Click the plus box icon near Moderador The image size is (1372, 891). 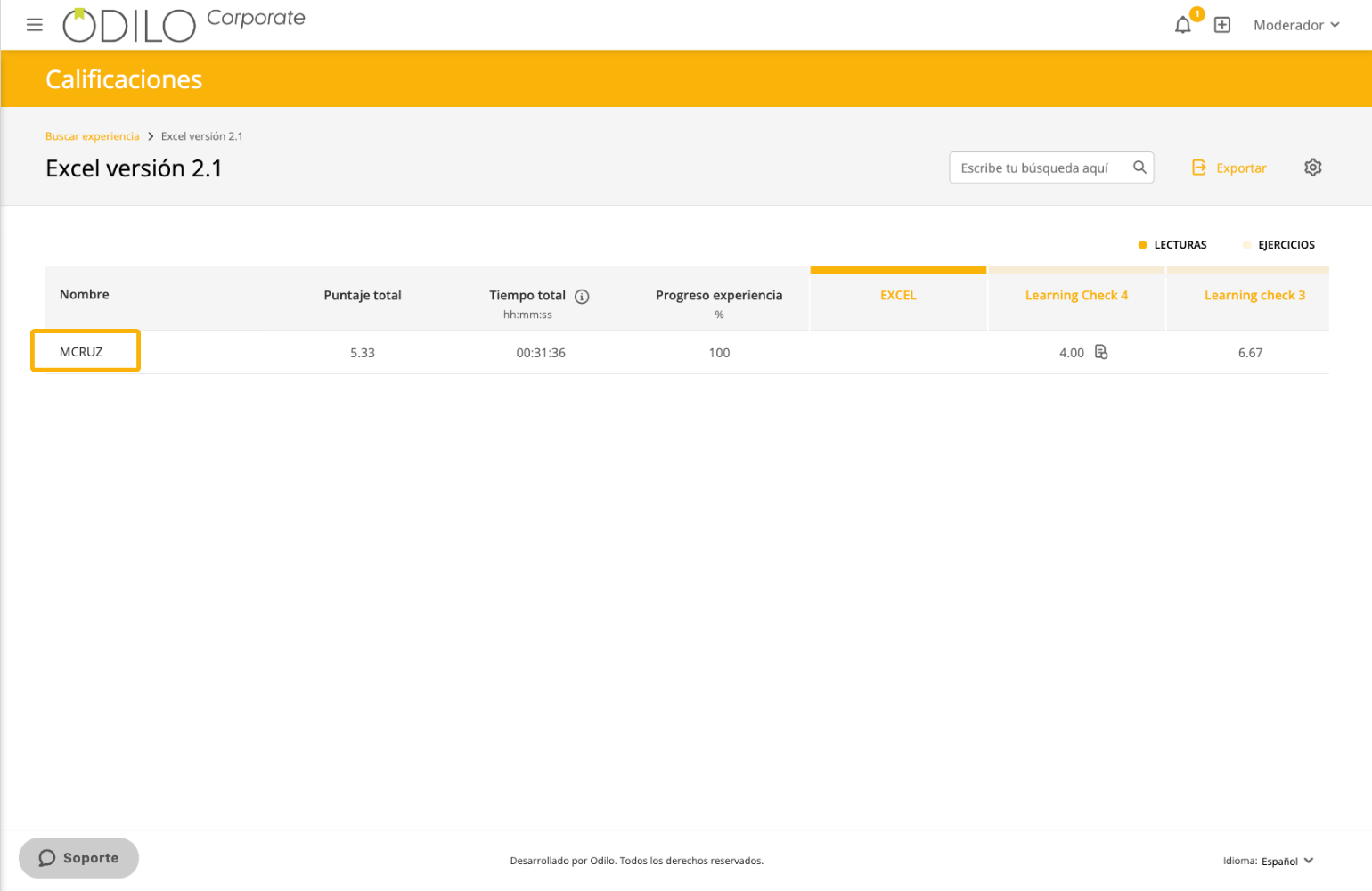(x=1222, y=25)
